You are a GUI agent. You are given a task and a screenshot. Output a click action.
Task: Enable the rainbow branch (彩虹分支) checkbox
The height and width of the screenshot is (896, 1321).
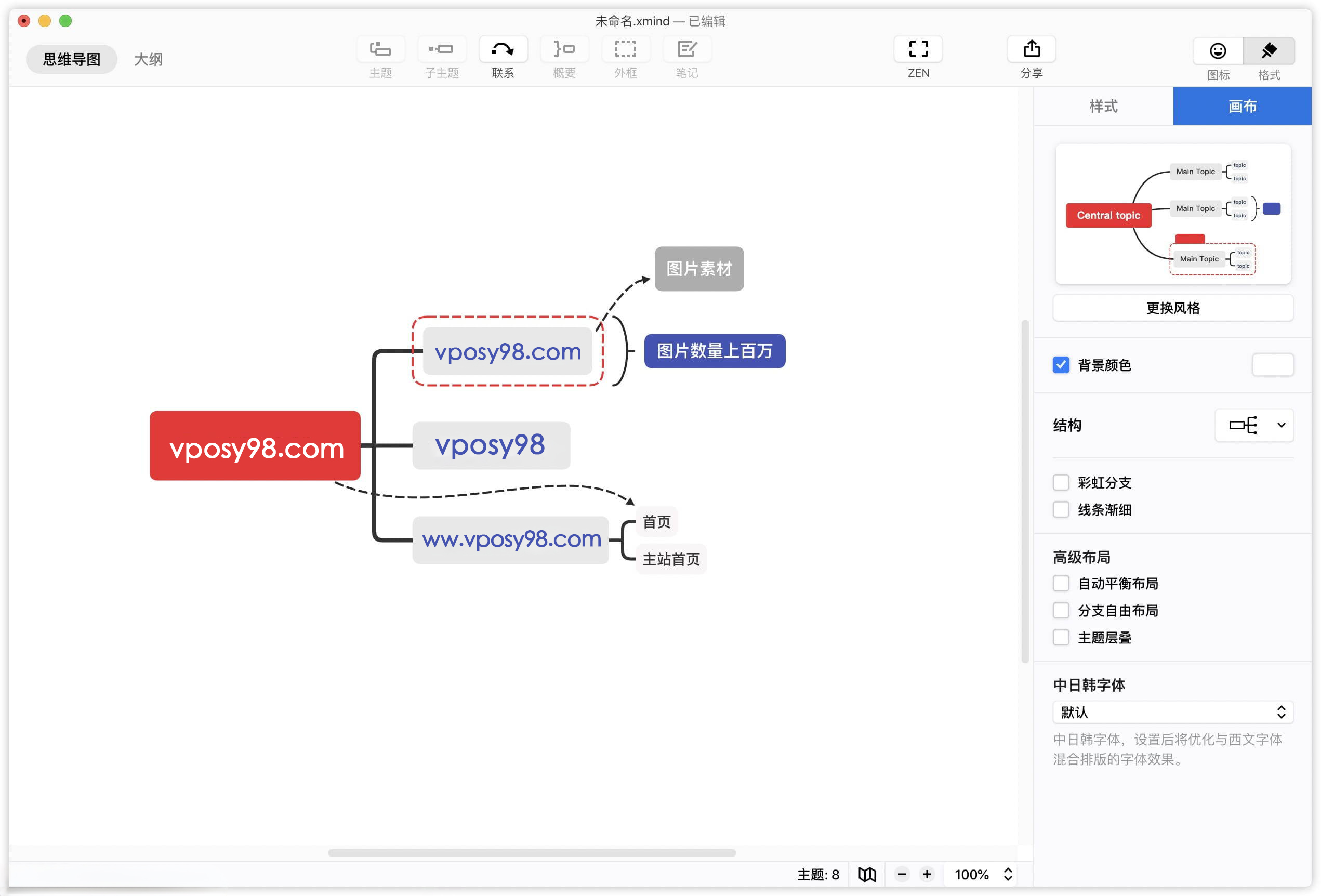1061,483
